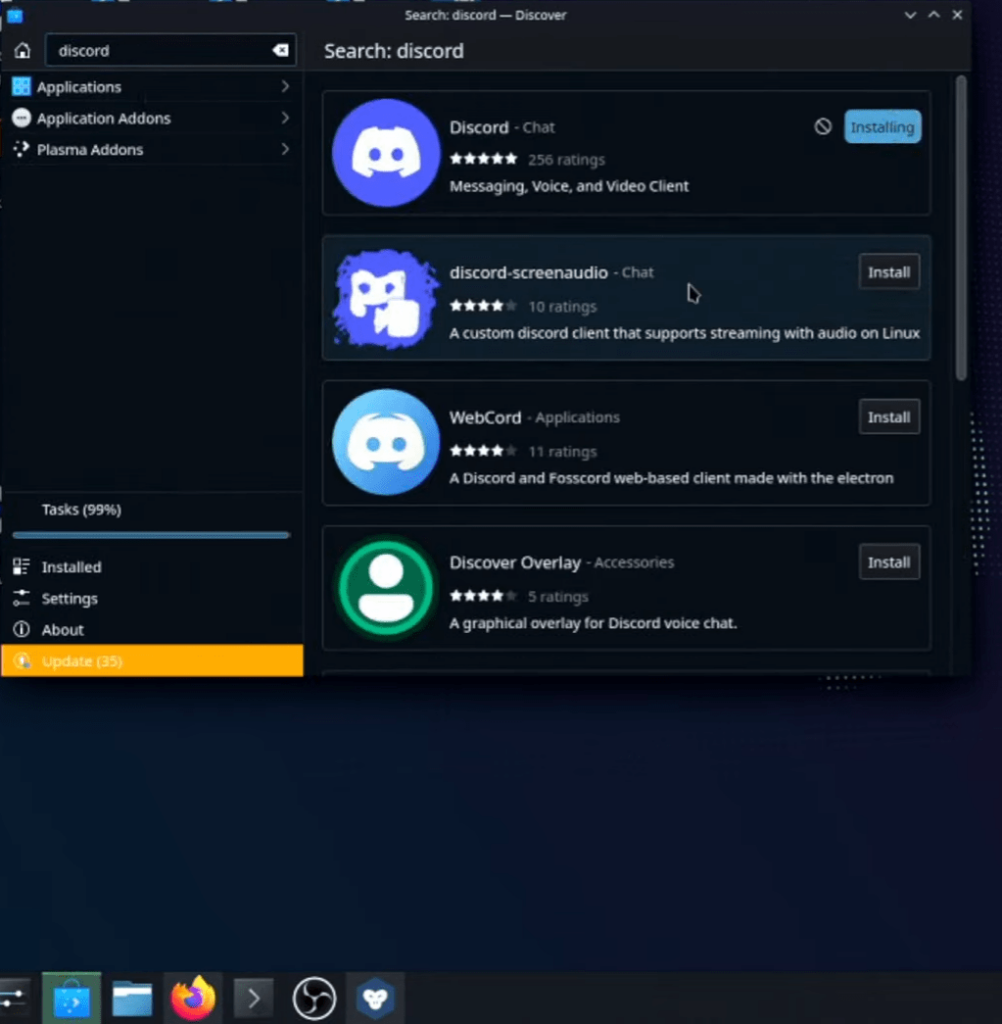Click the Discover window icon in title bar

(15, 15)
